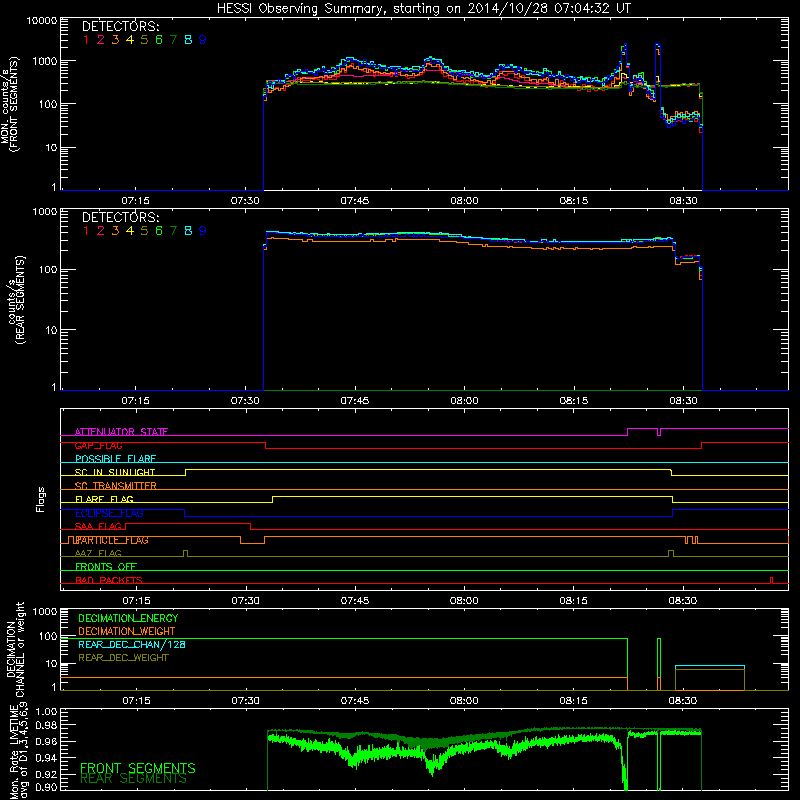Screen dimensions: 800x800
Task: Click cyan detector 8 in the rear segments legend
Action: click(x=188, y=231)
